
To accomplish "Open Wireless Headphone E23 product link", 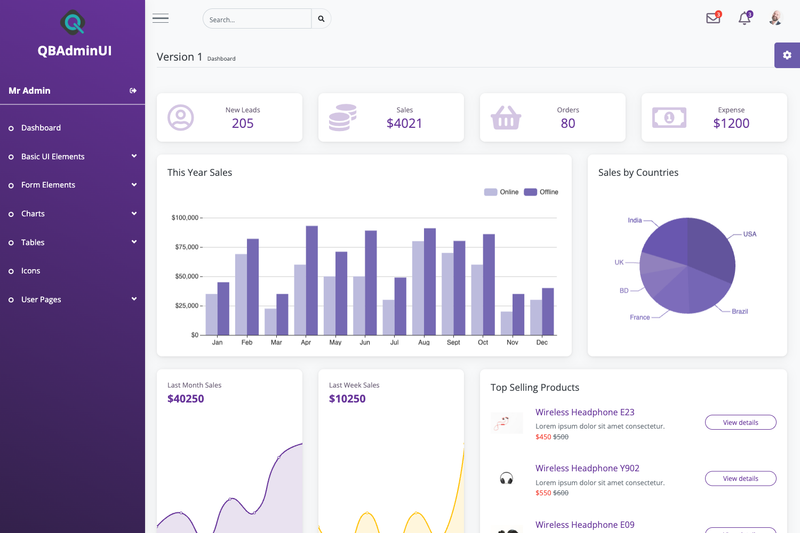I will coord(585,412).
